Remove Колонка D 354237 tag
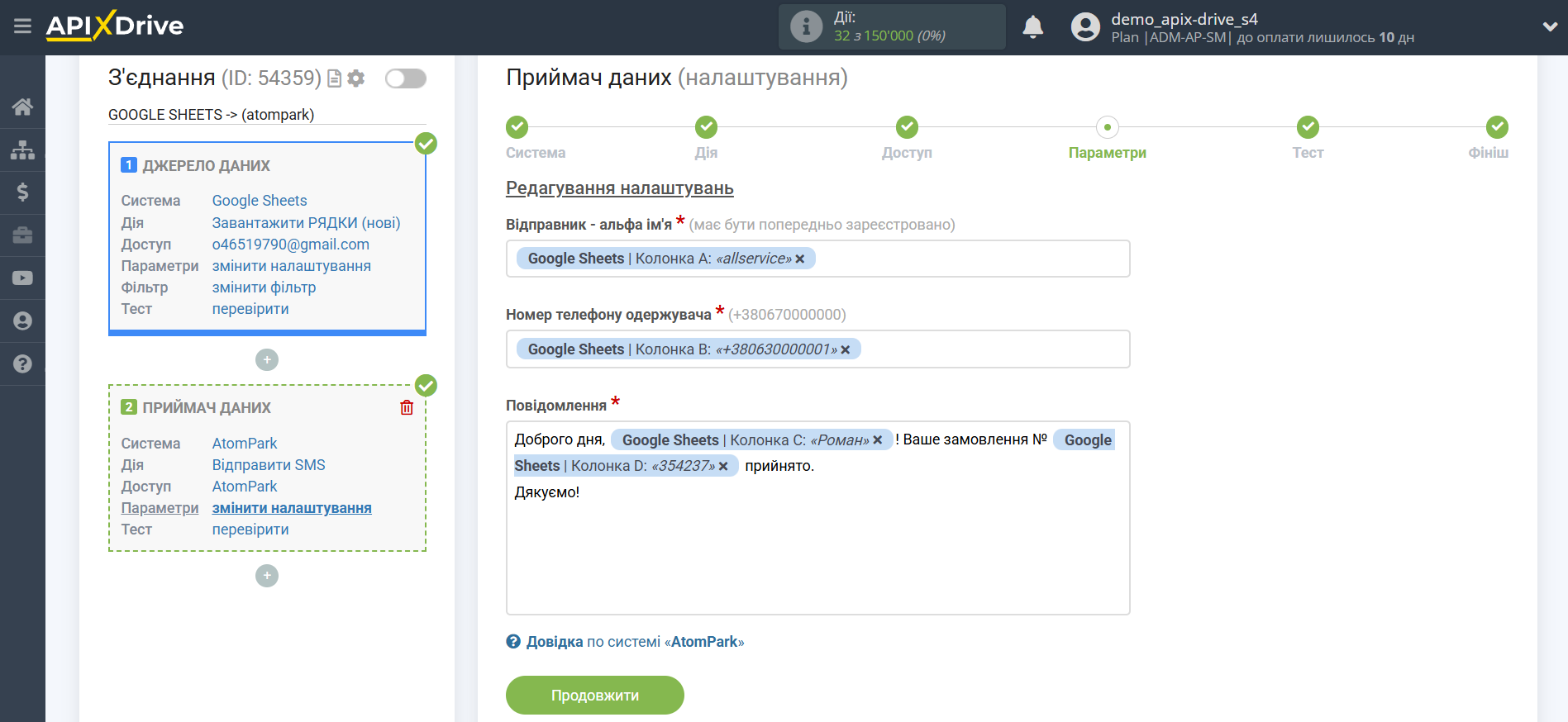 pyautogui.click(x=723, y=467)
